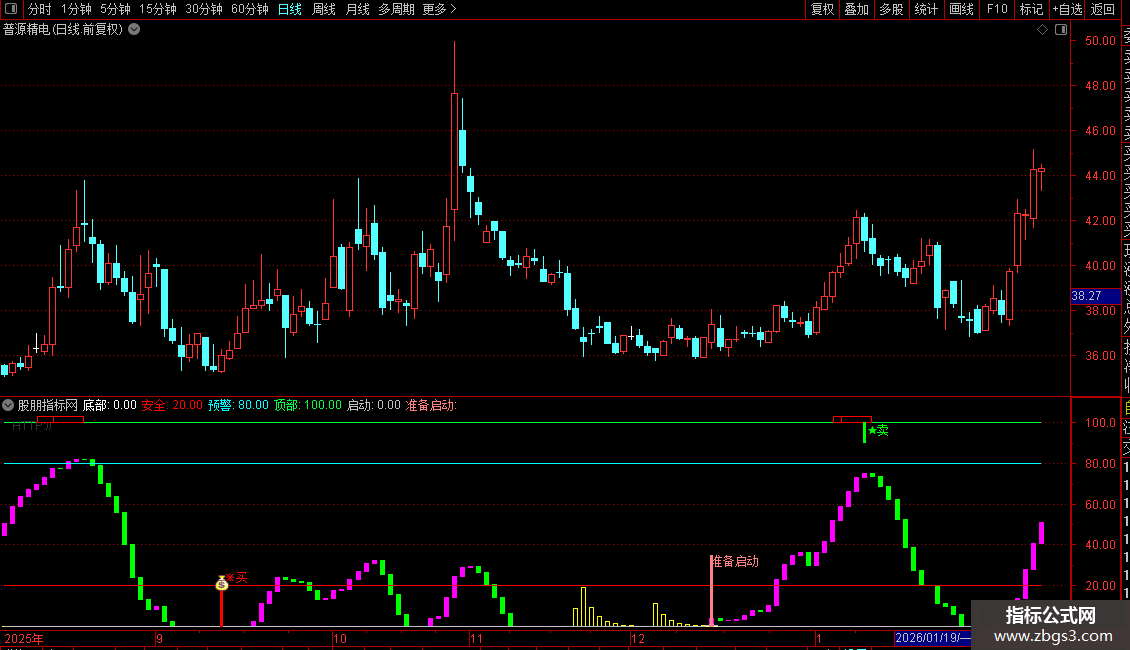Open dropdown next to 普源精电 title
This screenshot has width=1130, height=650.
[x=134, y=30]
